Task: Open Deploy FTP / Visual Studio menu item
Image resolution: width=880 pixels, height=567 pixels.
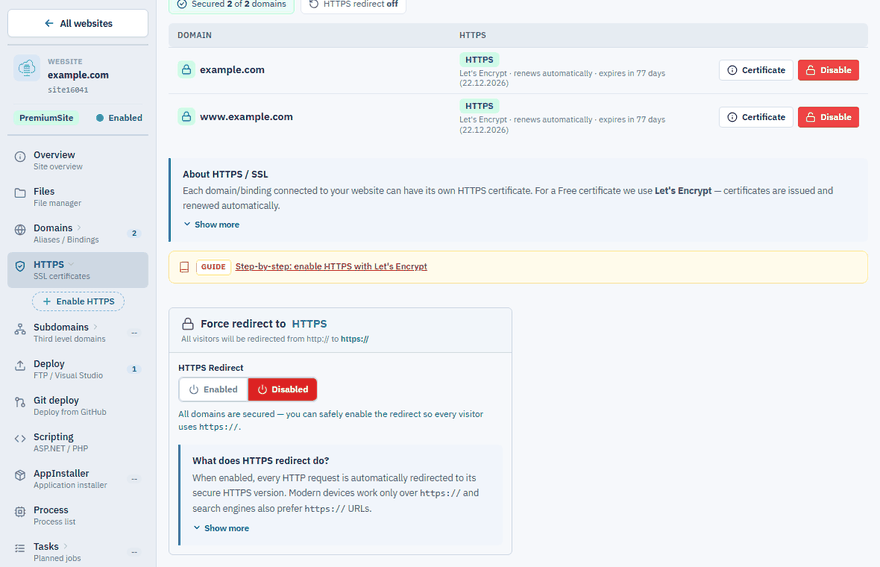Action: click(78, 369)
